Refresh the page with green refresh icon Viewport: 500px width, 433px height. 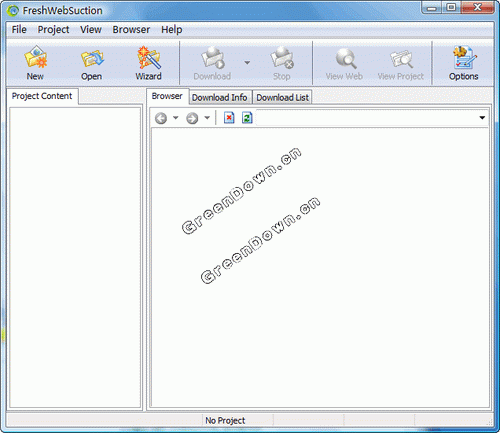tap(247, 118)
